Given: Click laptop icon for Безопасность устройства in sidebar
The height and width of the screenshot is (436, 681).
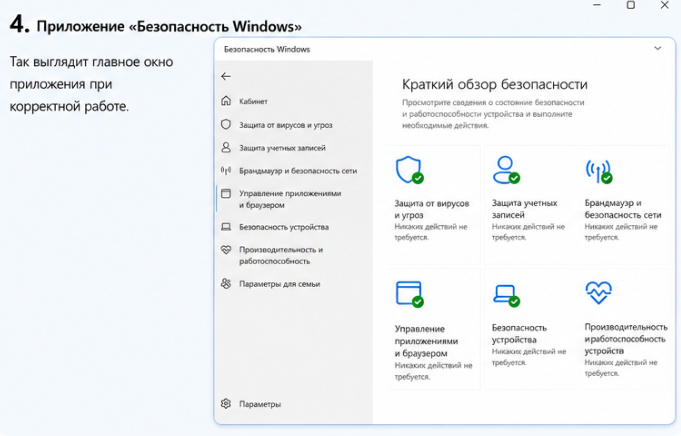Looking at the screenshot, I should coord(226,227).
